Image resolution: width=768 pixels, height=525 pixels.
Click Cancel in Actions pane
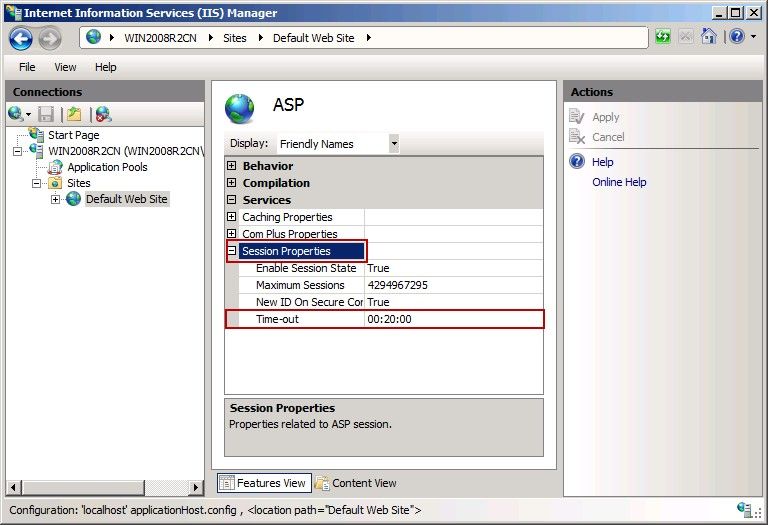[608, 137]
